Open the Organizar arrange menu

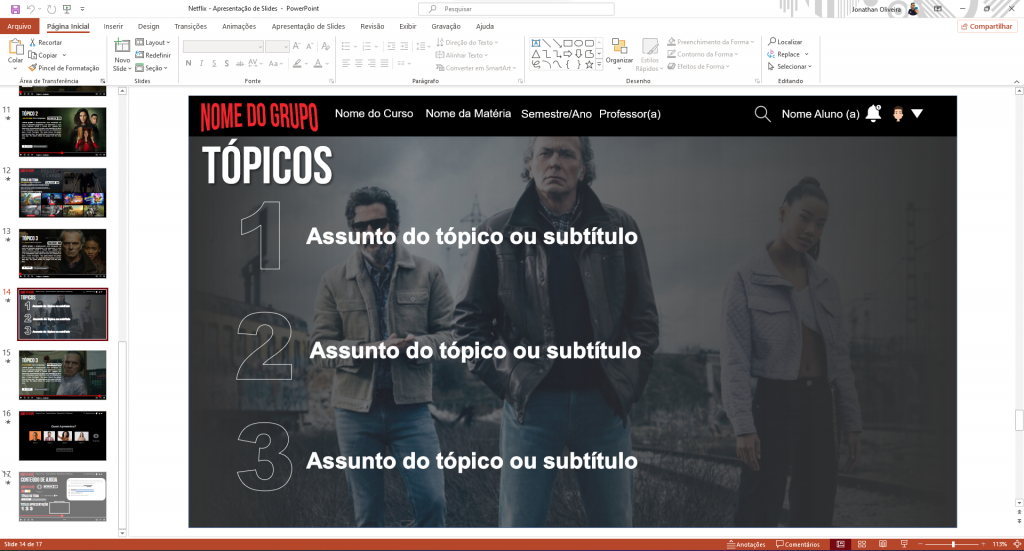(619, 52)
